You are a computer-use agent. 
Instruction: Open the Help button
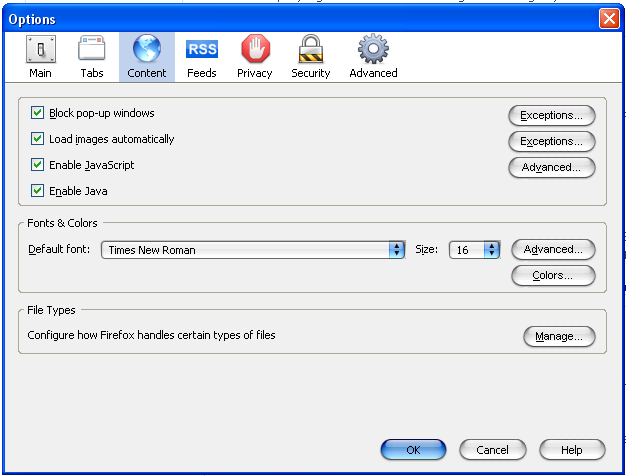click(572, 450)
